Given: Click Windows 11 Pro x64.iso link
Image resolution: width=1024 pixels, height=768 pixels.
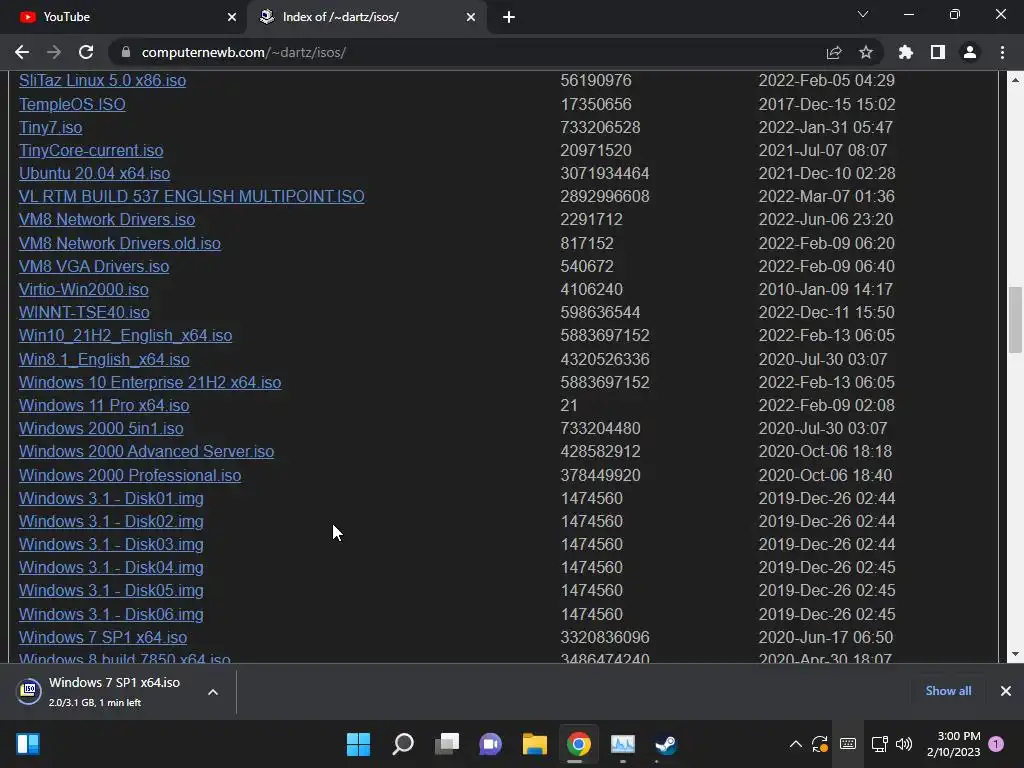Looking at the screenshot, I should click(104, 405).
